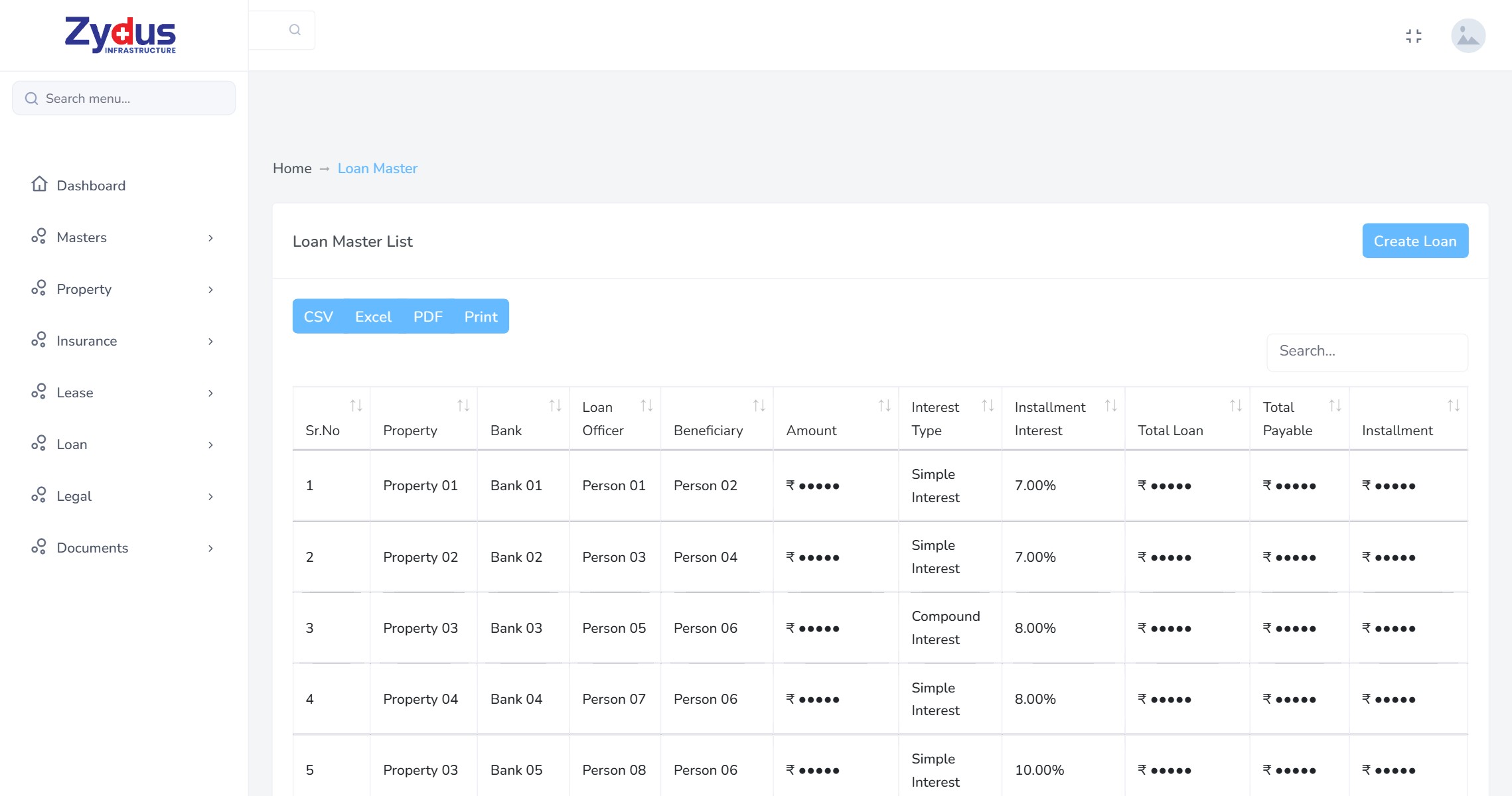Expand the Masters submenu chevron
Screen dimensions: 1512x796
click(x=210, y=238)
